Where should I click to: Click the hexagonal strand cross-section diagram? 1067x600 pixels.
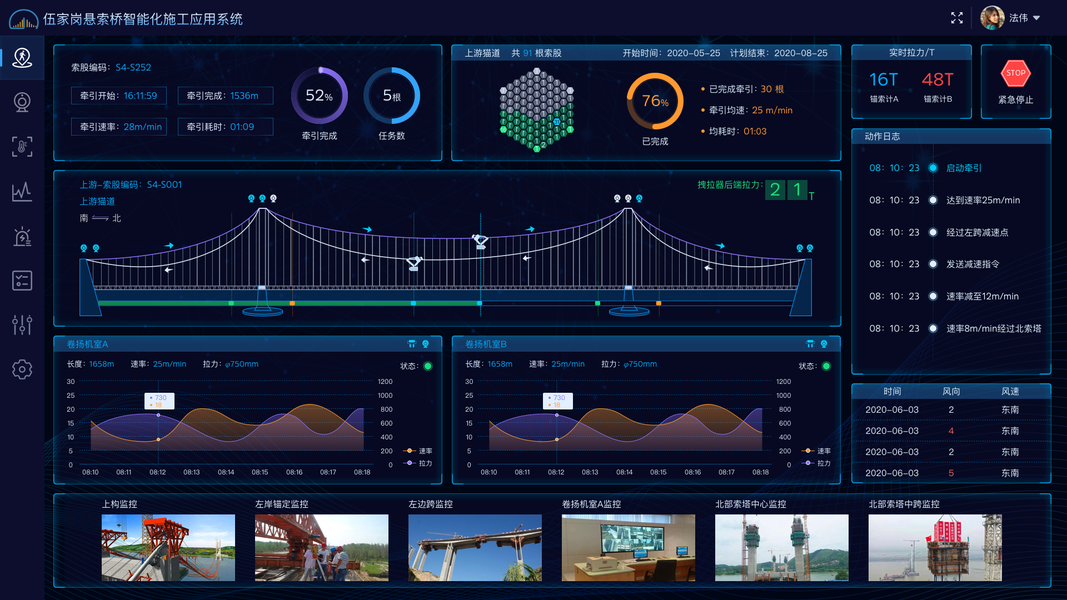pyautogui.click(x=536, y=110)
